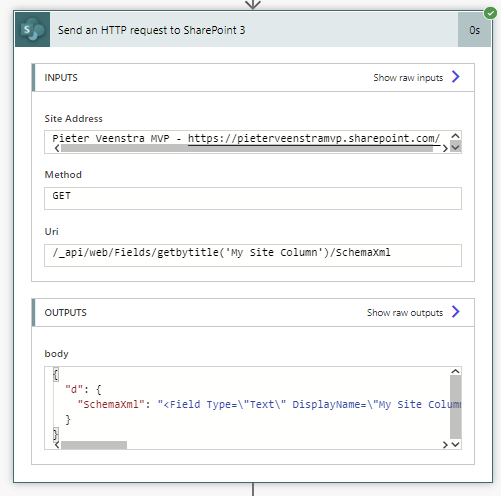The image size is (501, 496).
Task: Click the SharePoint connector icon
Action: click(x=33, y=30)
